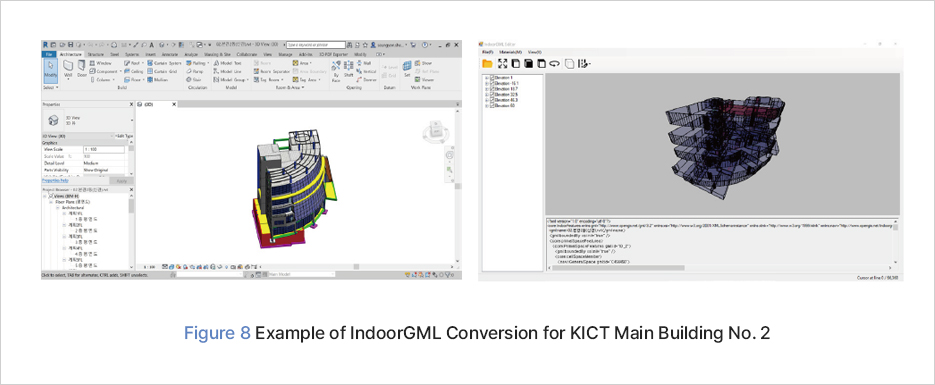
Task: Close the {3D} view tab
Action: 175,104
